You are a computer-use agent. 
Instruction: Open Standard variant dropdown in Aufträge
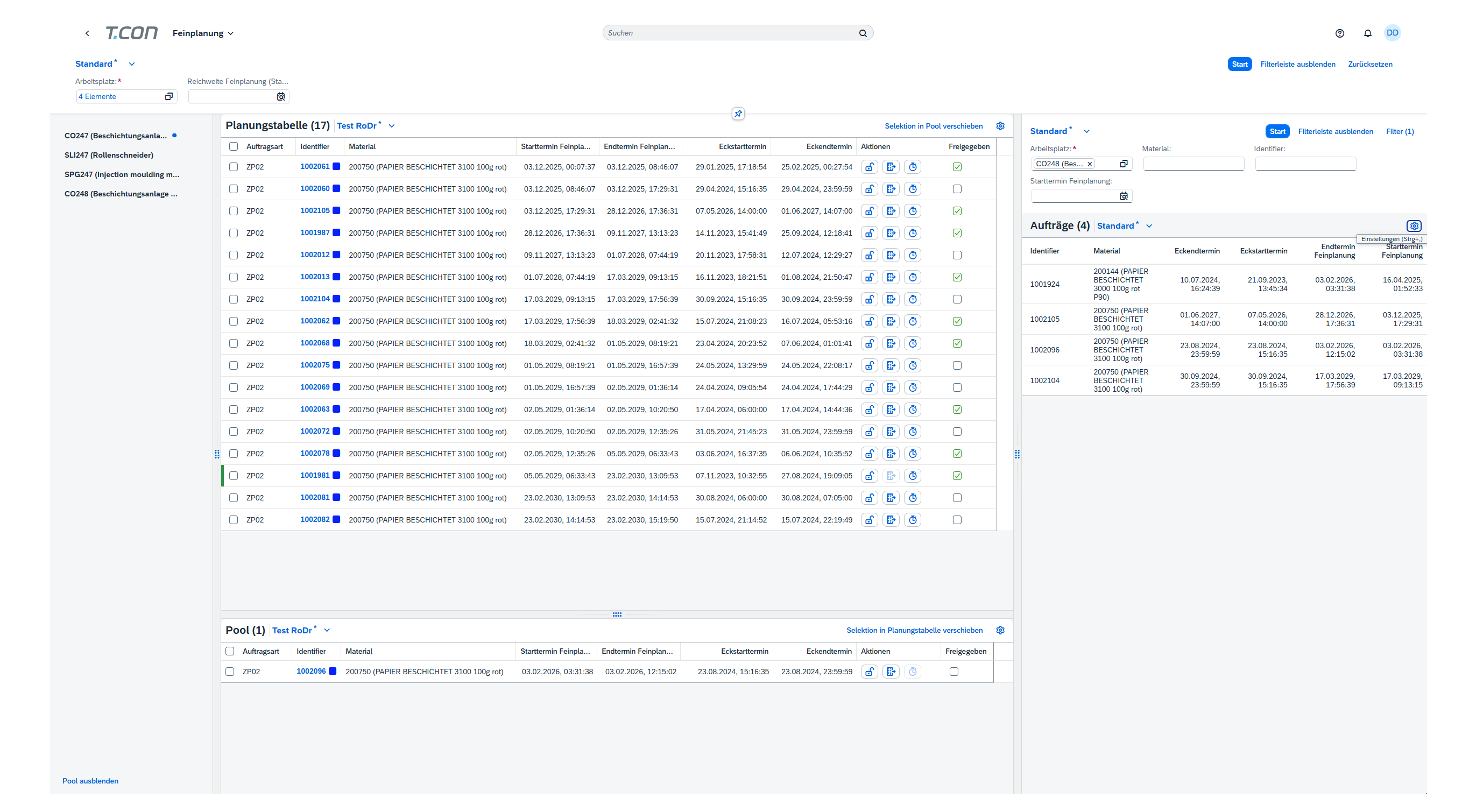coord(1149,226)
